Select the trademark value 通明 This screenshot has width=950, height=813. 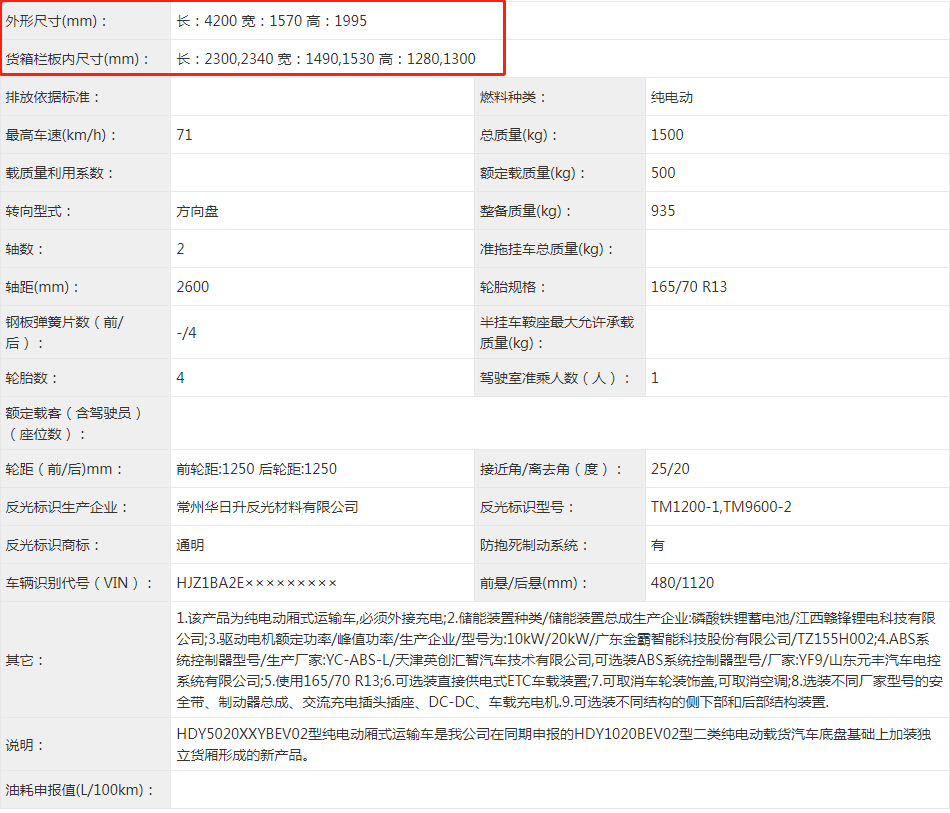click(x=190, y=545)
